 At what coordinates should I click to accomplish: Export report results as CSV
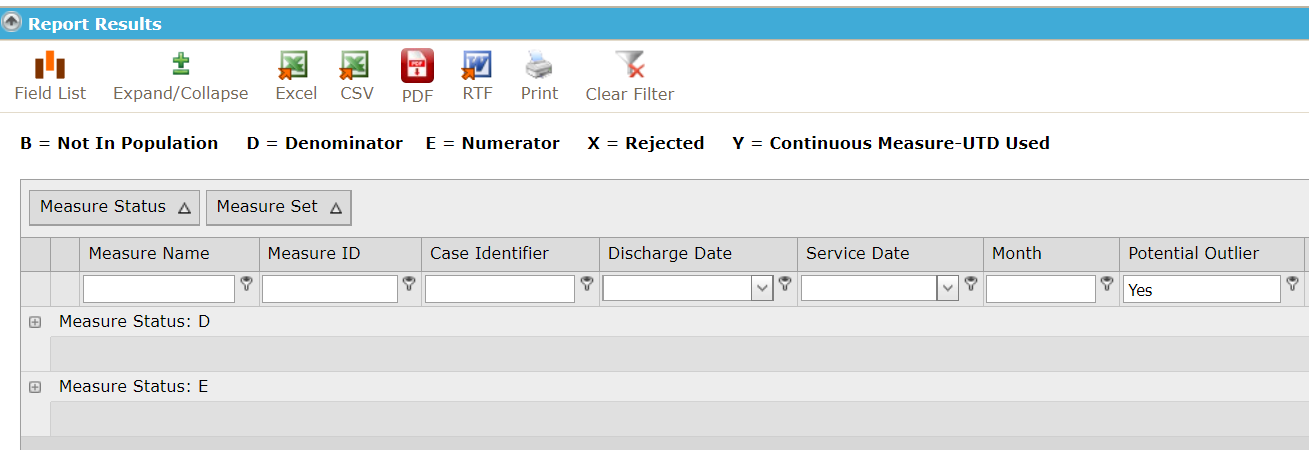coord(356,77)
